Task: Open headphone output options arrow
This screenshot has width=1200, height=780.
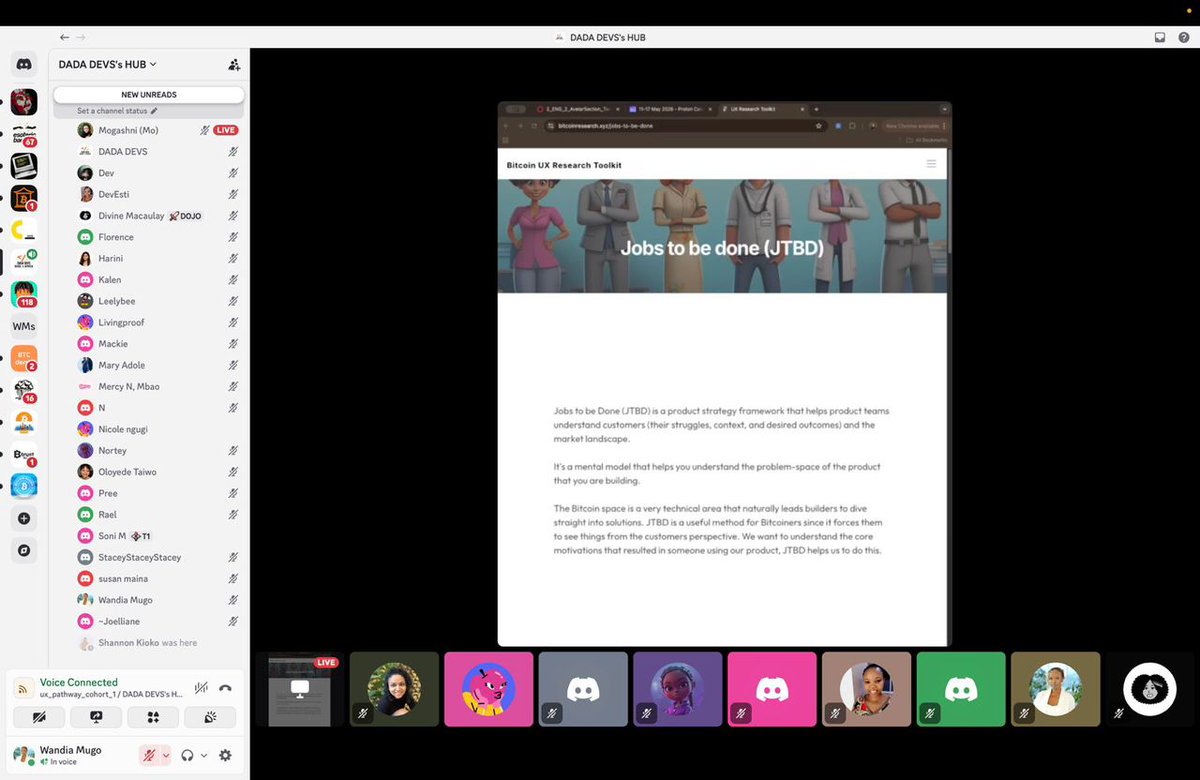Action: tap(204, 755)
